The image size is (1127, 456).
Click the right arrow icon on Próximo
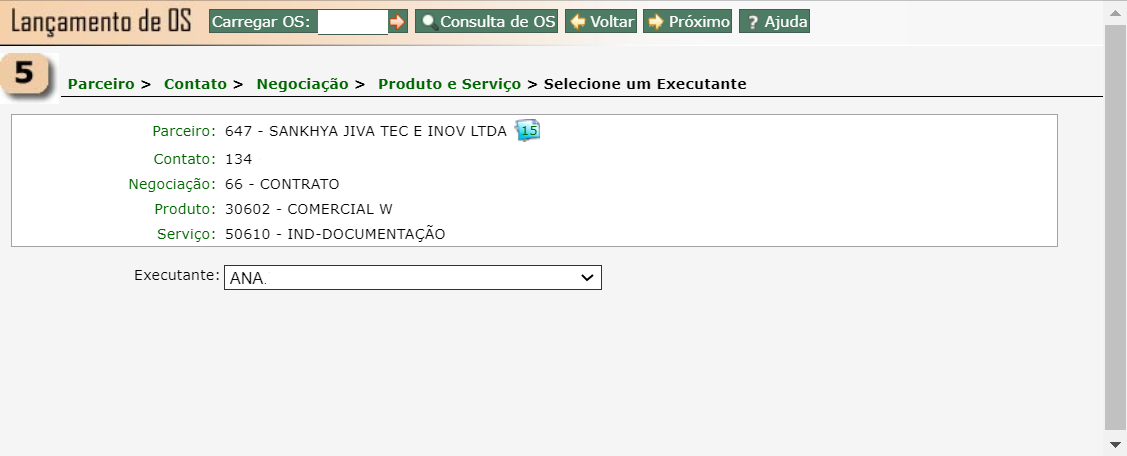(655, 22)
